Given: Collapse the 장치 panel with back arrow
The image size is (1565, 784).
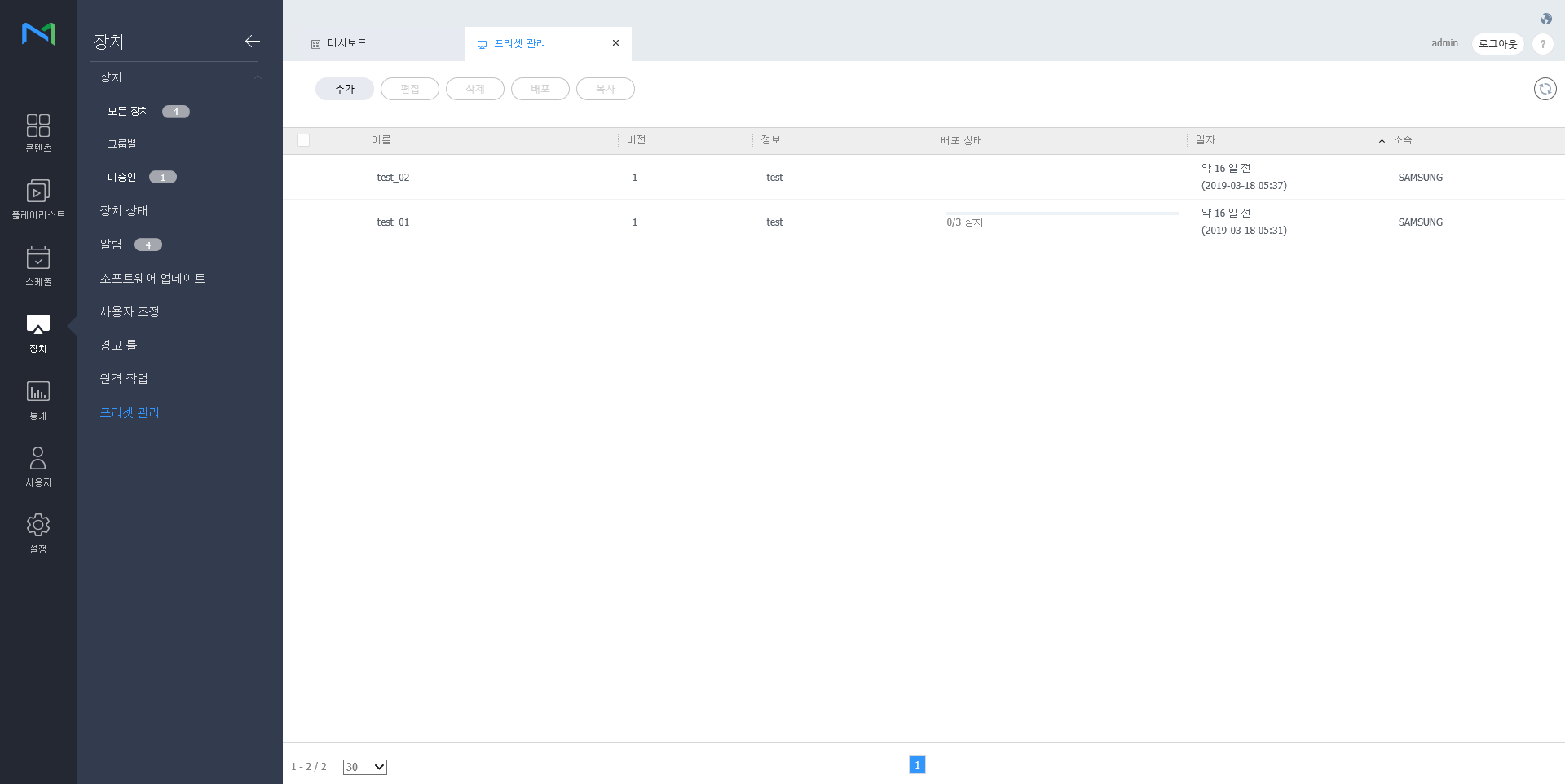Looking at the screenshot, I should click(252, 41).
